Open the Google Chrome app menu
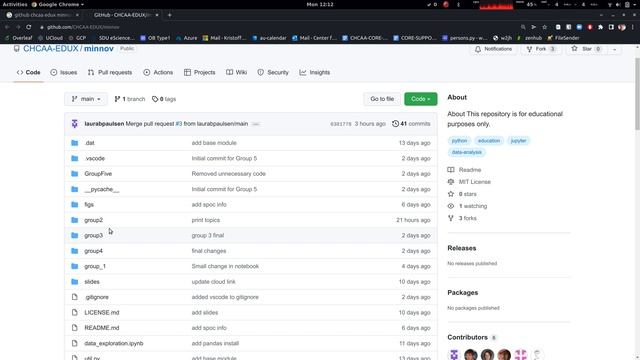This screenshot has height=360, width=640. 58,4
